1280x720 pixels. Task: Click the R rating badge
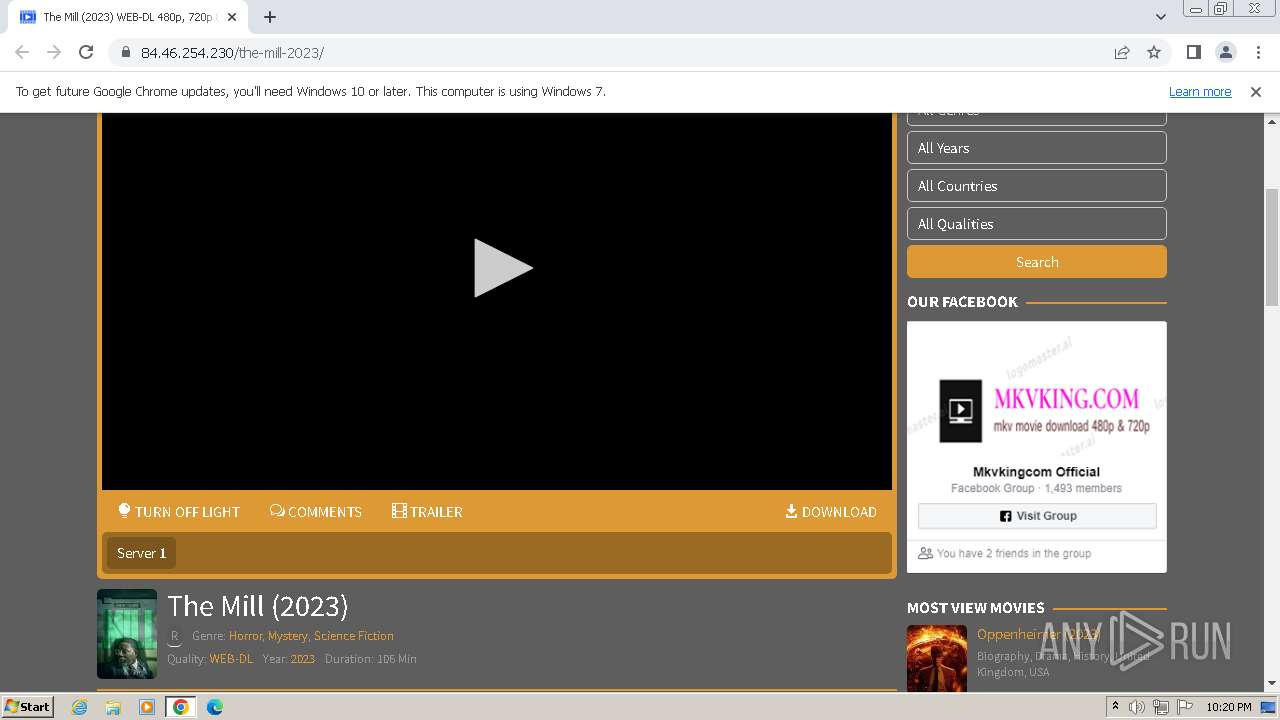pos(175,636)
